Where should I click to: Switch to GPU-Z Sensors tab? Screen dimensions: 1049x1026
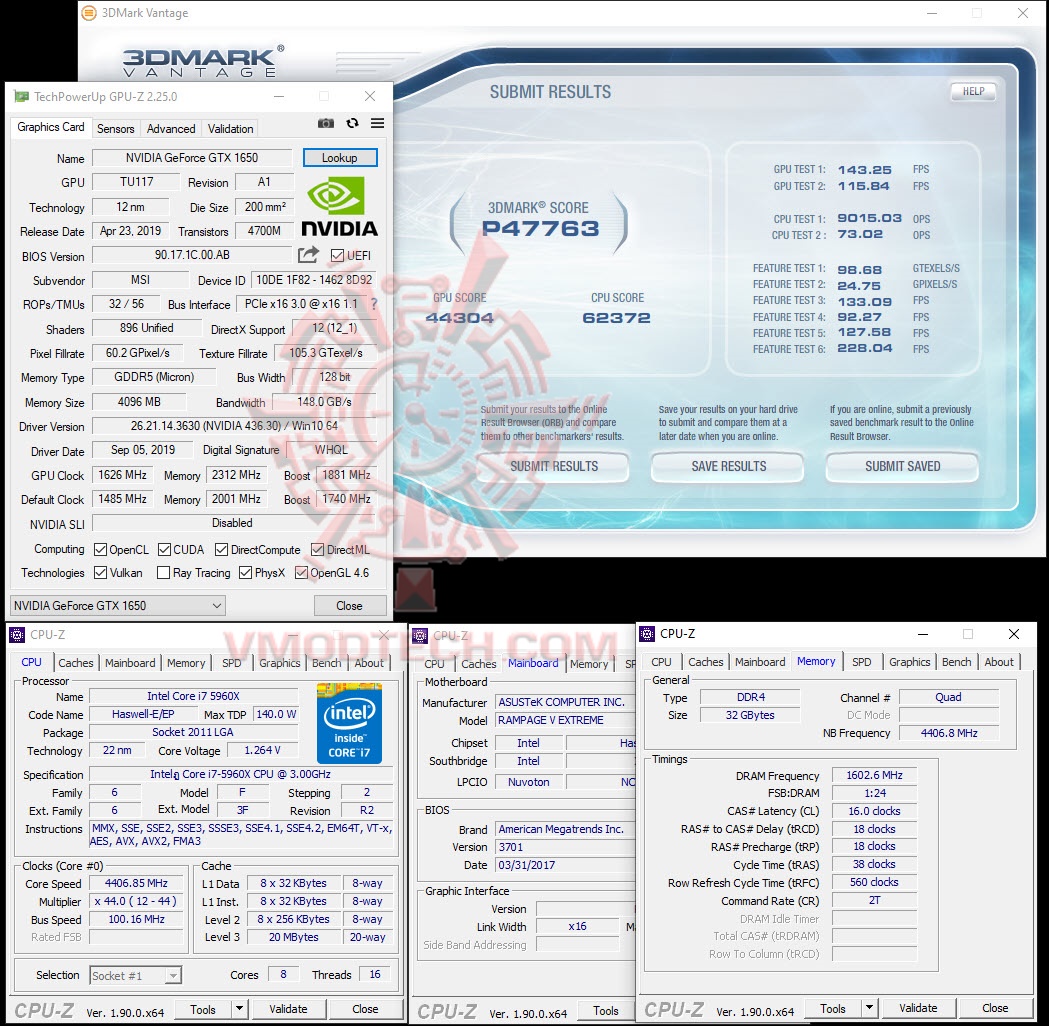coord(116,128)
